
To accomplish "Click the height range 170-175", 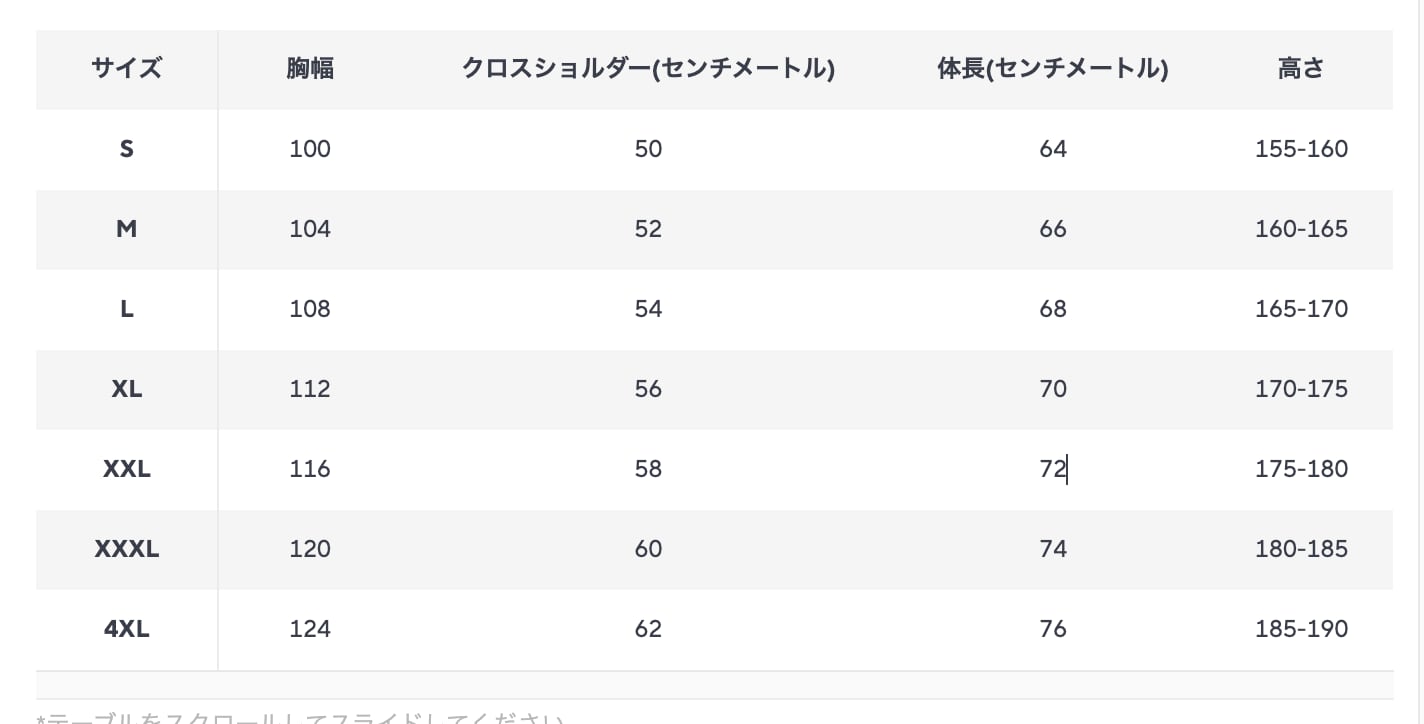I will [1301, 389].
